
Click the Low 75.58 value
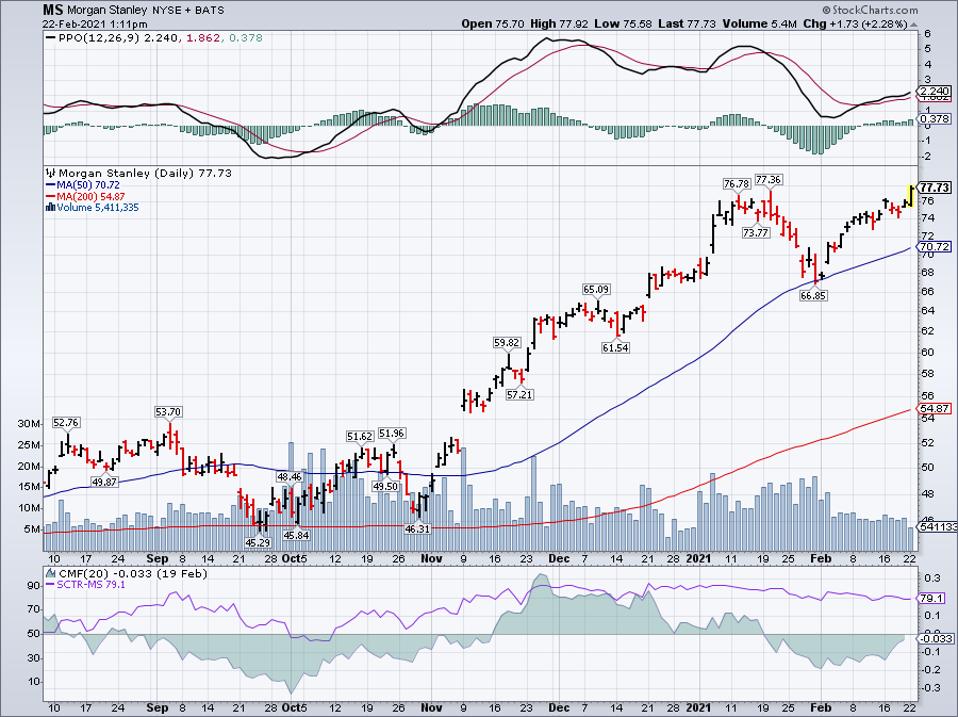pyautogui.click(x=623, y=24)
